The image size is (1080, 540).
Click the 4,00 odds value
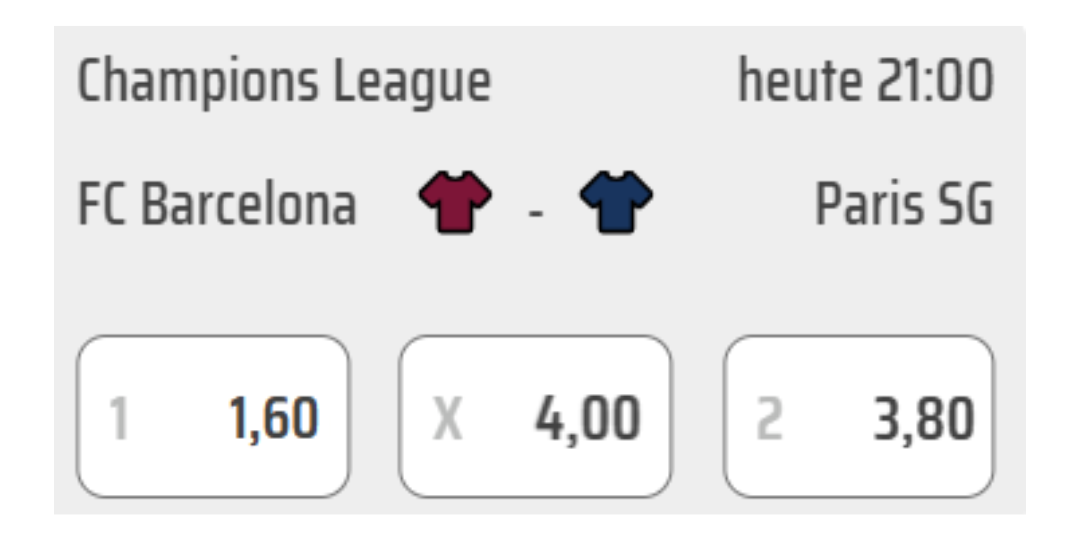587,420
